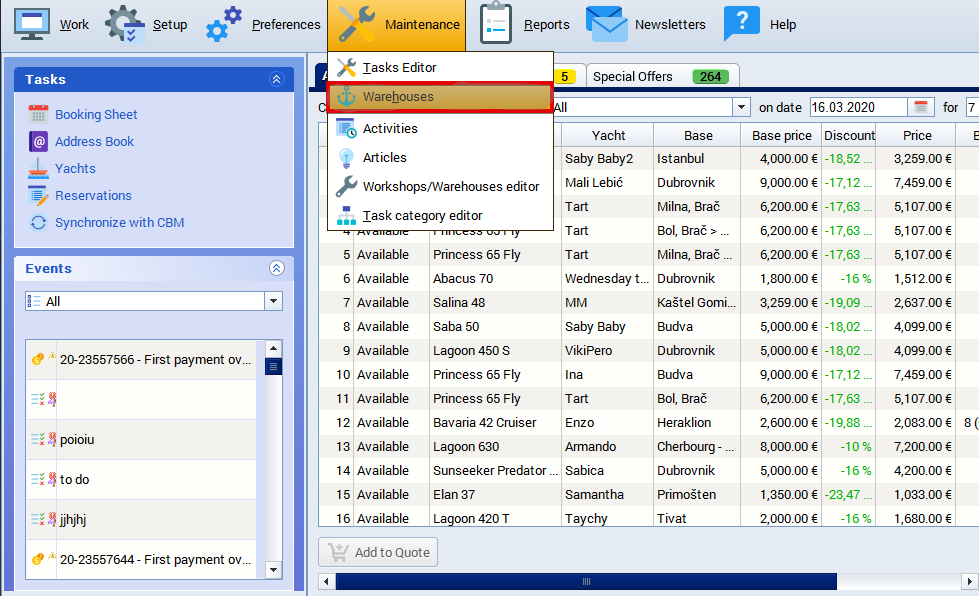Click the icon beside 20-23557566 event
This screenshot has width=979, height=596.
[x=43, y=359]
